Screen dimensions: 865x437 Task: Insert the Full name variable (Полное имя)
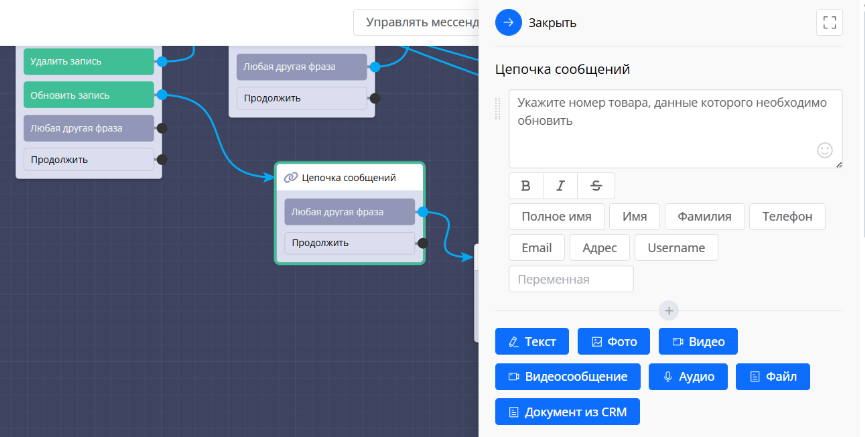pyautogui.click(x=556, y=216)
